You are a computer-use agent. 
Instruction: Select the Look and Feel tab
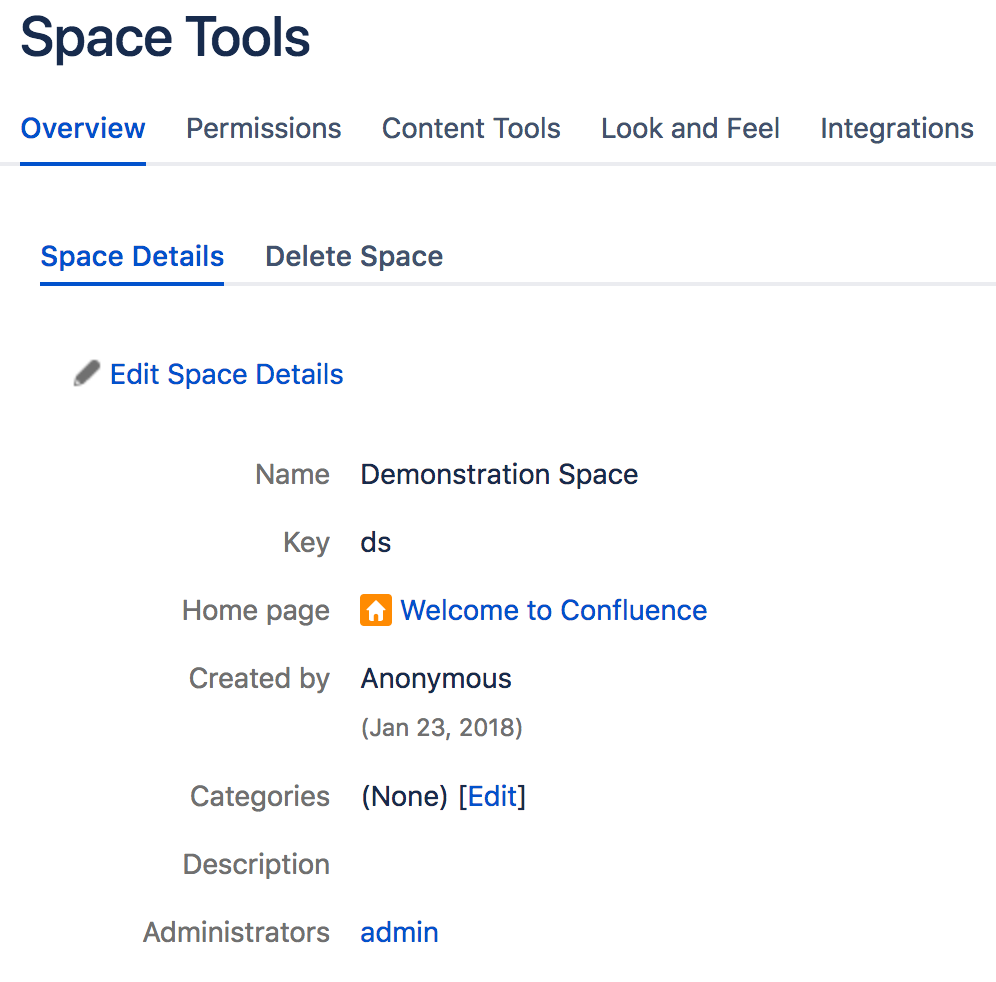click(x=690, y=129)
